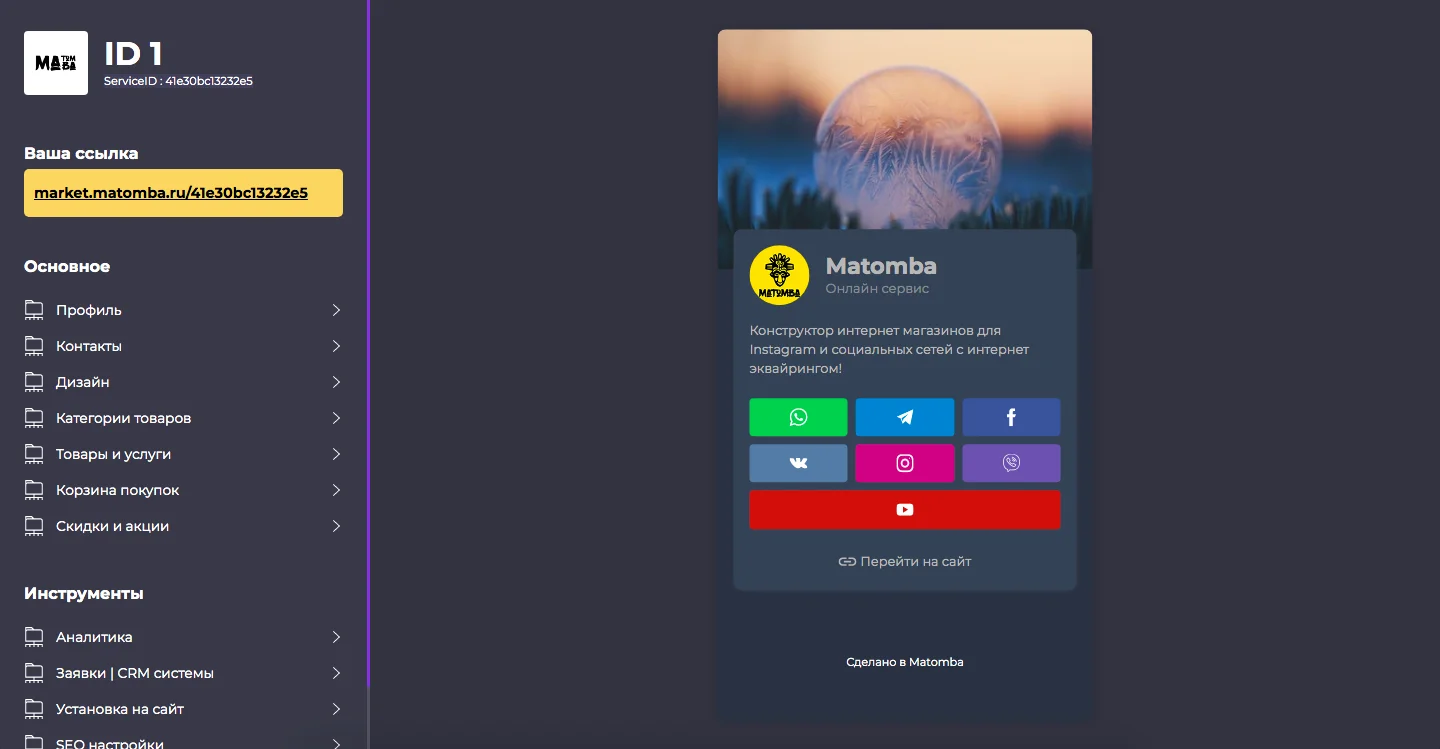This screenshot has width=1440, height=749.
Task: Click the ServiceID : 41e30bc13232e5 text
Action: click(x=178, y=81)
